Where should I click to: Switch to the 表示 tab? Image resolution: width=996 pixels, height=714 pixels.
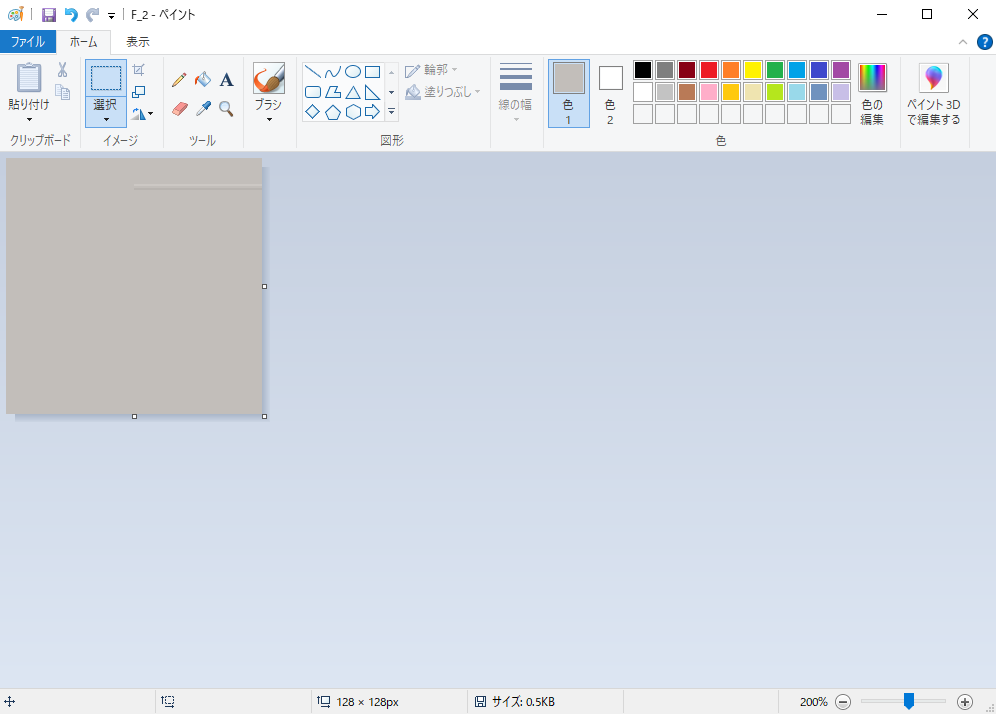(x=138, y=42)
